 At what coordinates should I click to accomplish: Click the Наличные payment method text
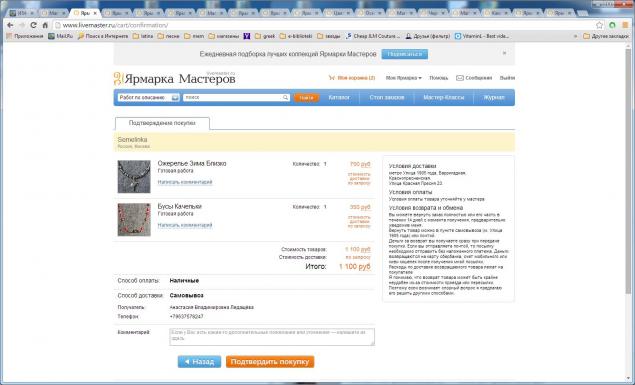[184, 281]
